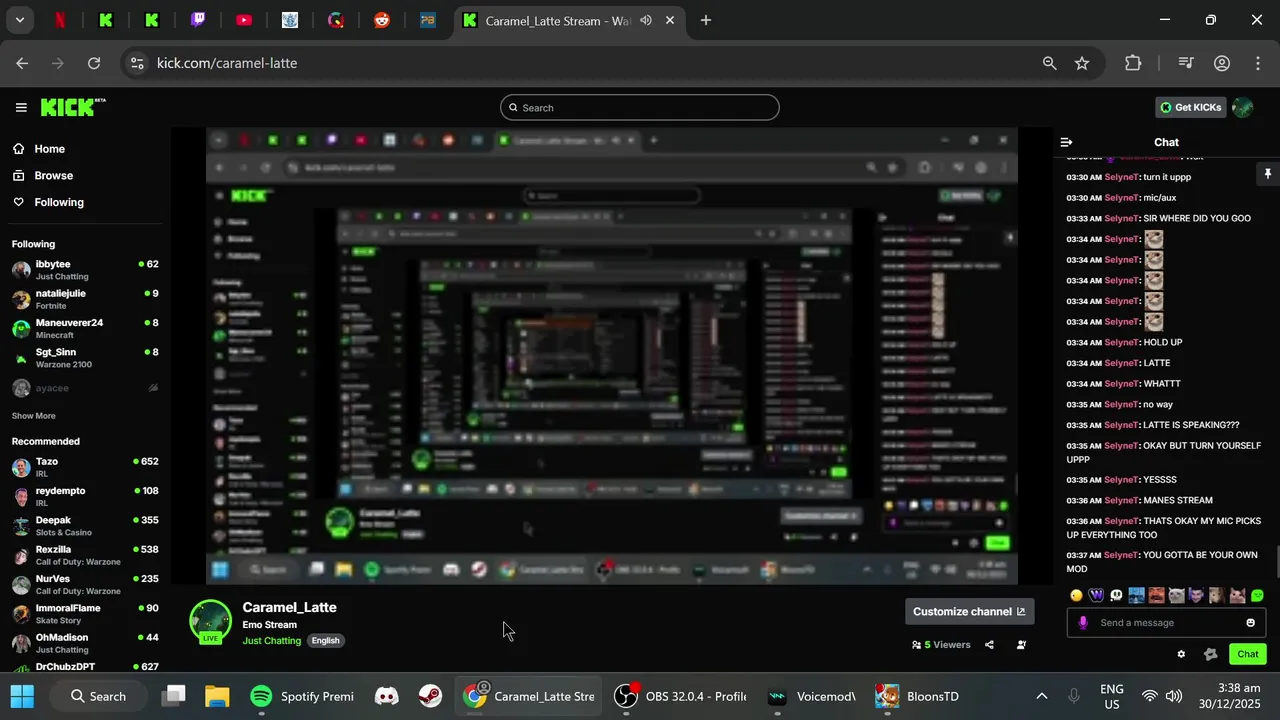Switch to the Reddit browser tab

point(382,20)
